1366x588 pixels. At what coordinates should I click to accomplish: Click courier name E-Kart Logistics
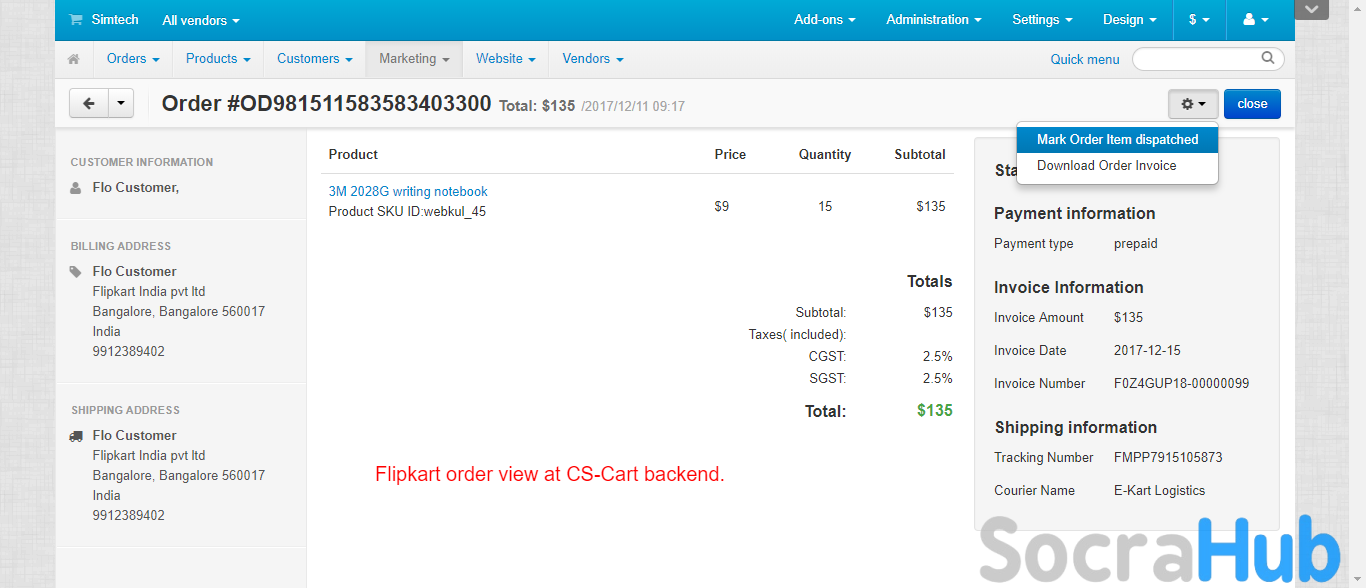tap(1159, 491)
